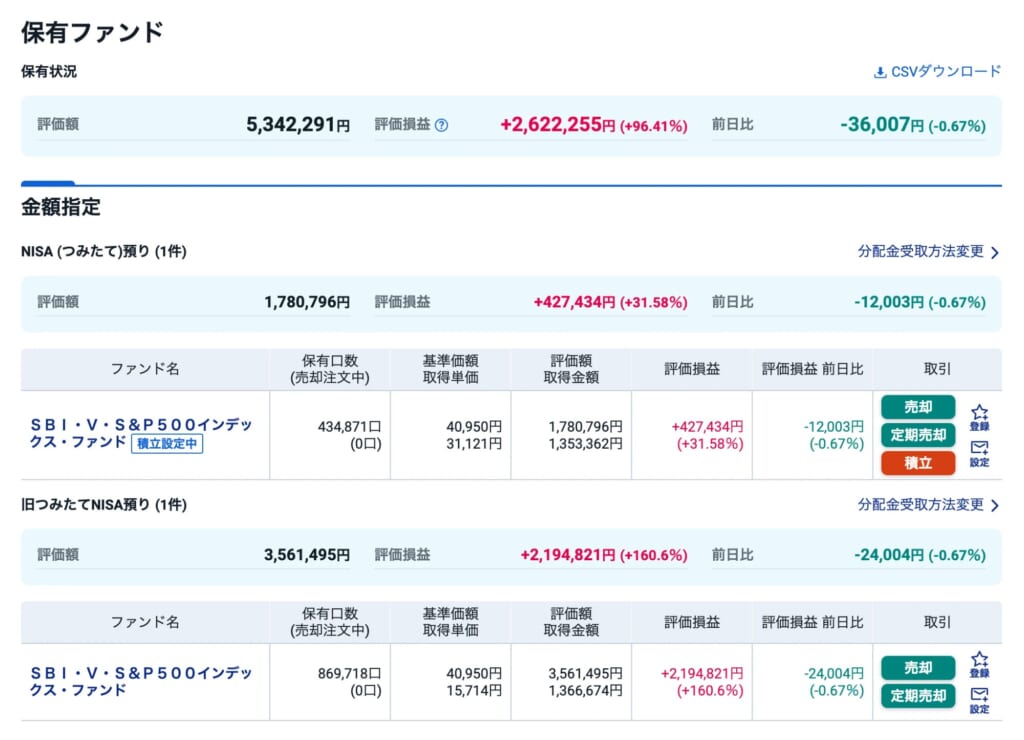Select acquisition amount 1,353,362円

point(585,444)
